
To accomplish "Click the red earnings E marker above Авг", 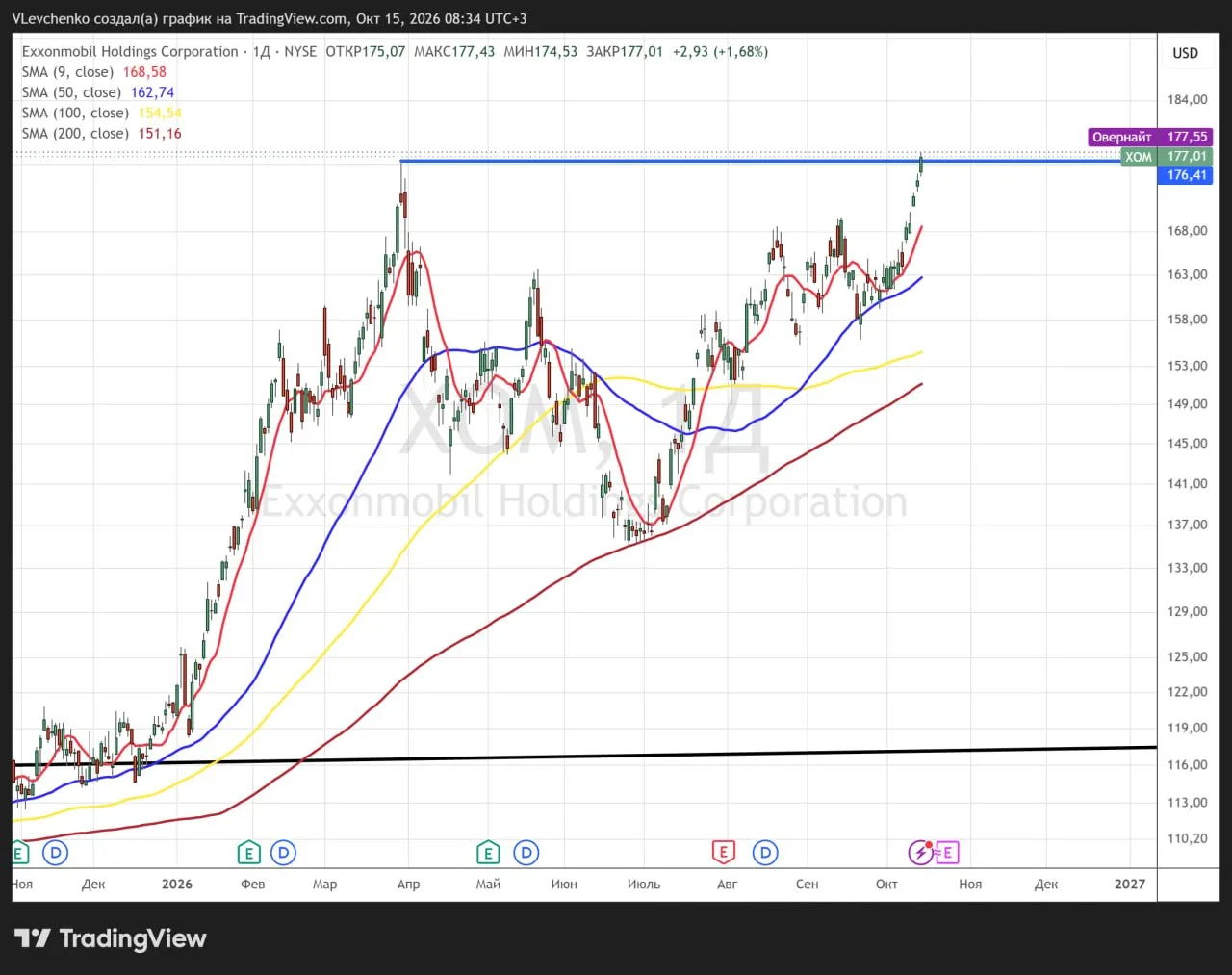I will pyautogui.click(x=723, y=853).
